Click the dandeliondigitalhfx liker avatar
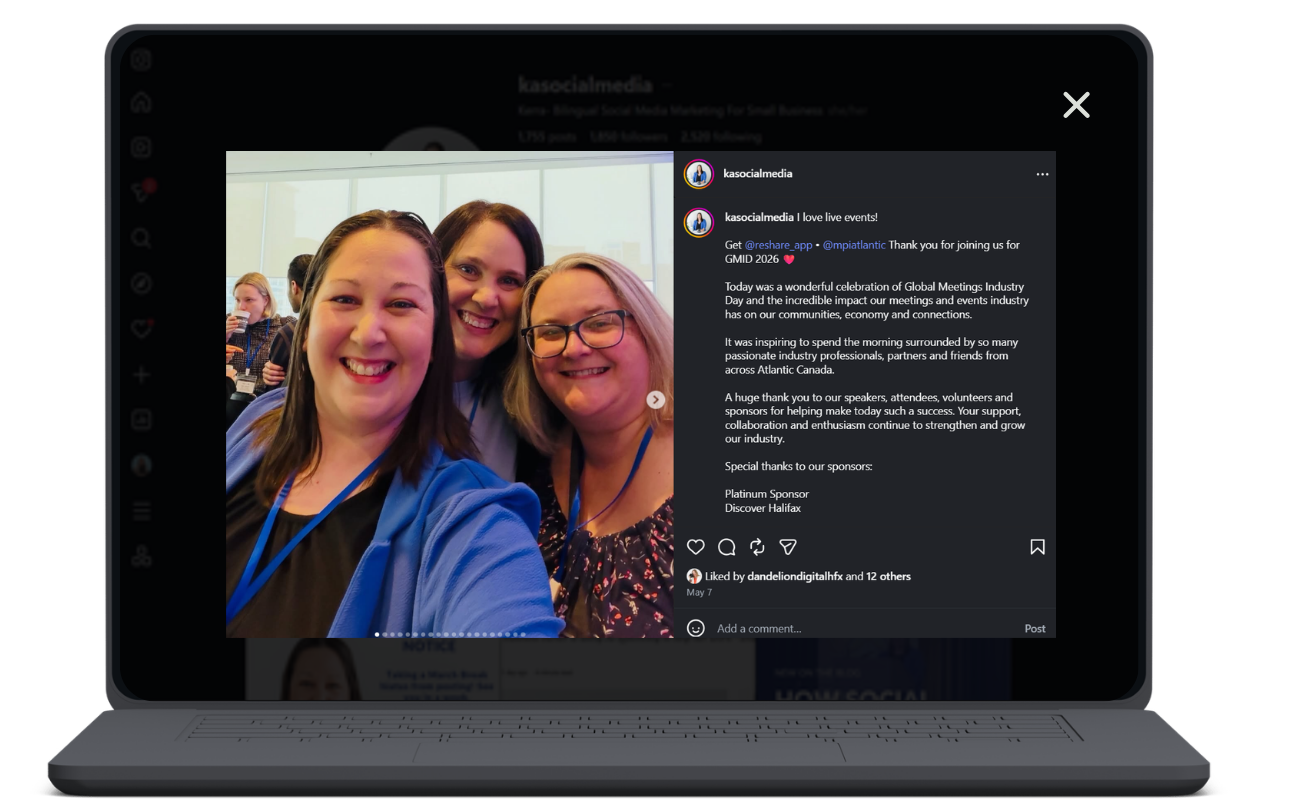Image resolution: width=1290 pixels, height=800 pixels. 694,576
